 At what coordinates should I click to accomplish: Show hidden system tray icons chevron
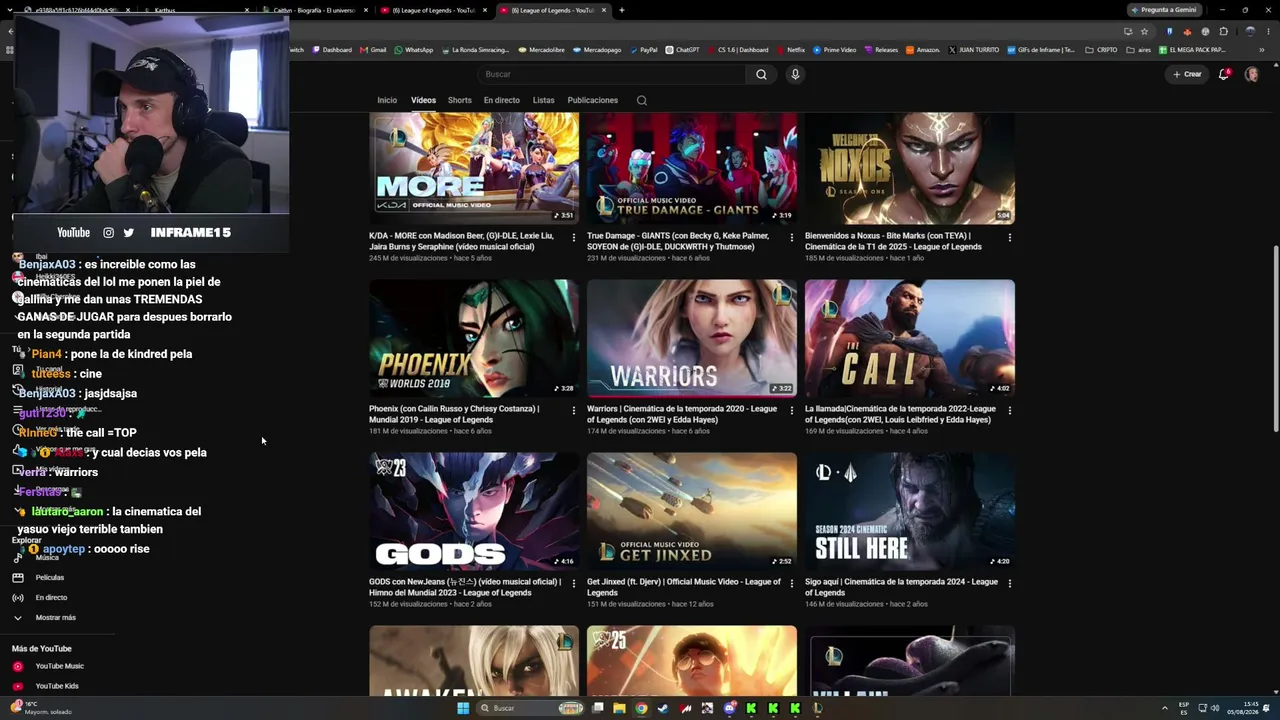(x=1165, y=708)
